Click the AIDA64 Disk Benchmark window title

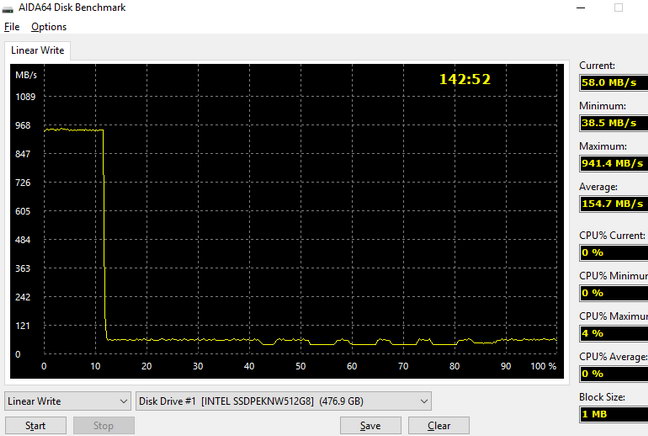pos(72,8)
